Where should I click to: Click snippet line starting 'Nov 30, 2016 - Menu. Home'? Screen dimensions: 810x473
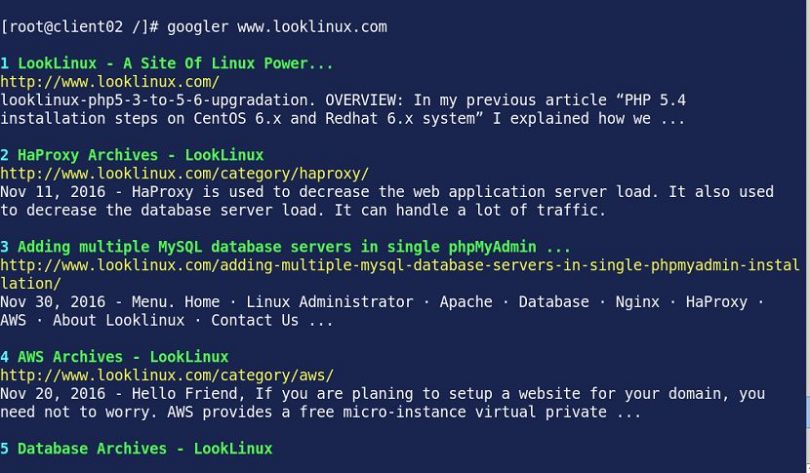pyautogui.click(x=382, y=302)
